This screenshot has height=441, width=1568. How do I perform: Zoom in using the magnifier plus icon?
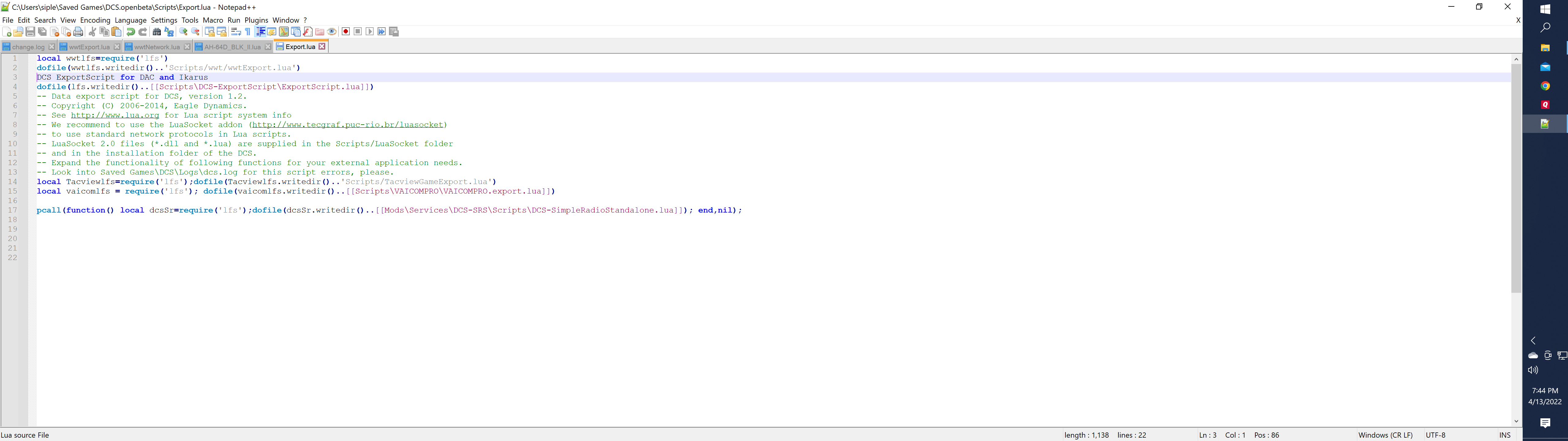(x=183, y=32)
